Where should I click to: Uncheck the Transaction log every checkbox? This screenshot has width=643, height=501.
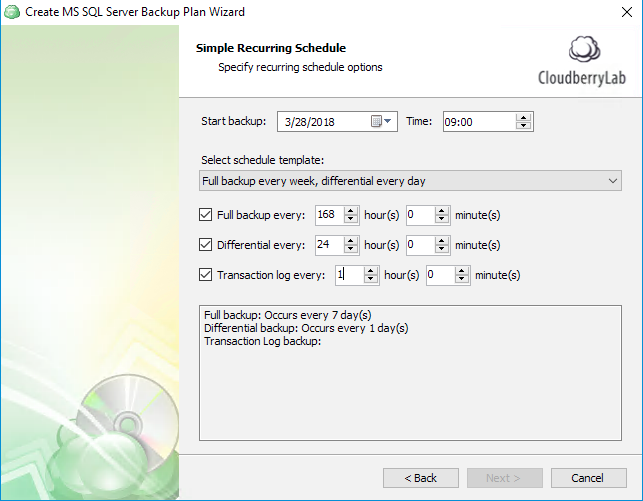tap(205, 274)
